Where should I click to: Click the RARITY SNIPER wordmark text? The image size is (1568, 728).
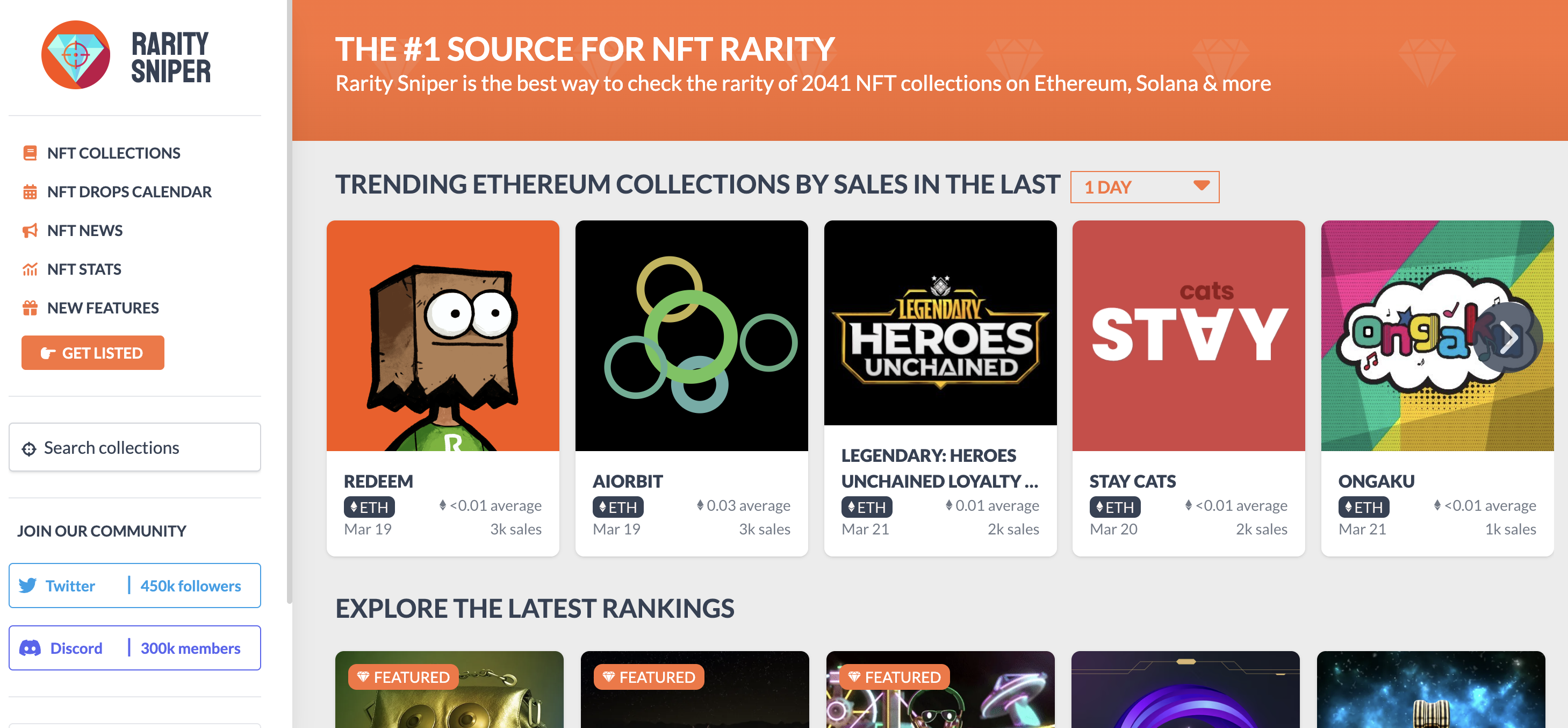click(x=171, y=58)
